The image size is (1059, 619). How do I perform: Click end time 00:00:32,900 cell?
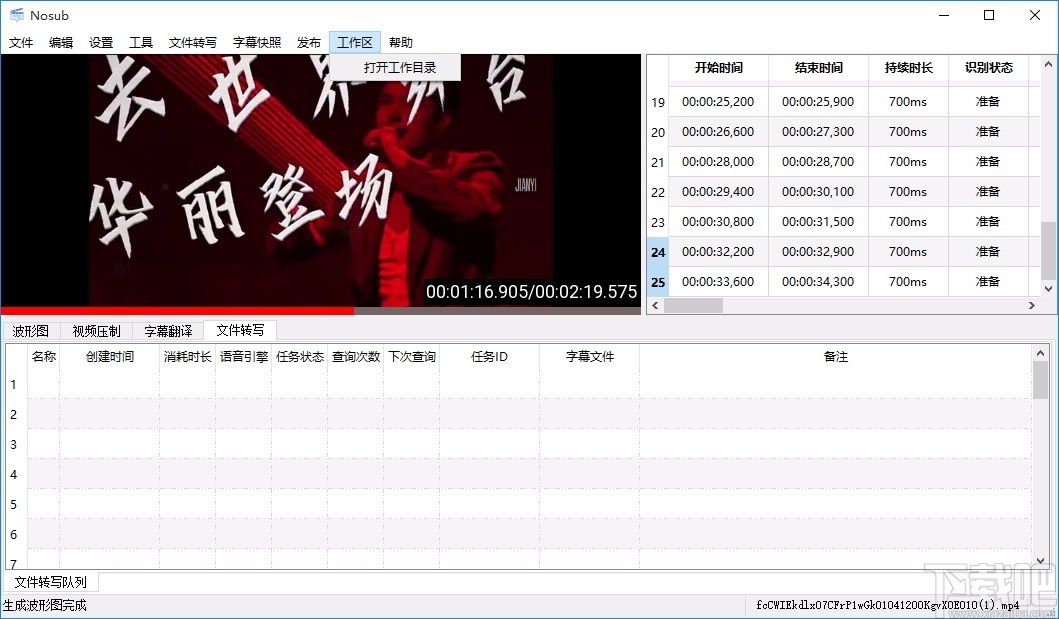(x=818, y=251)
